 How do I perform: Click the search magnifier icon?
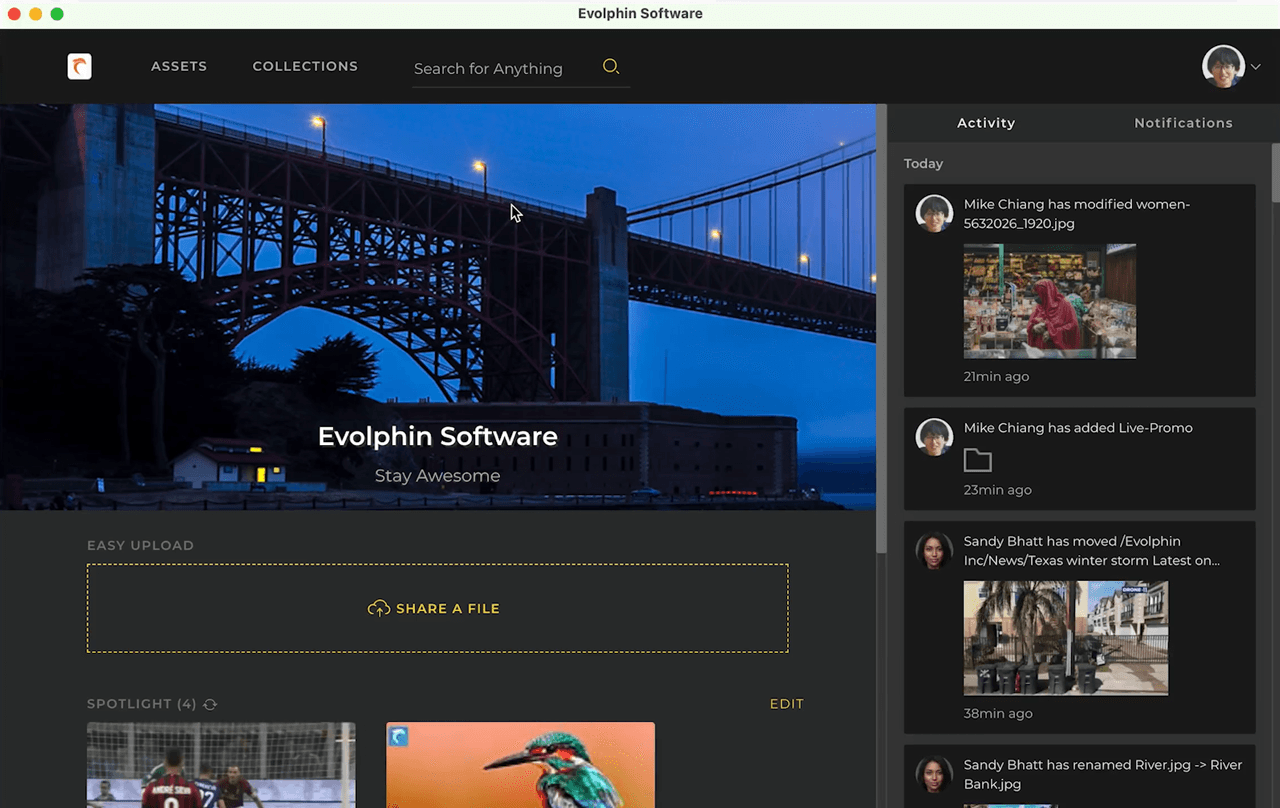click(x=611, y=67)
